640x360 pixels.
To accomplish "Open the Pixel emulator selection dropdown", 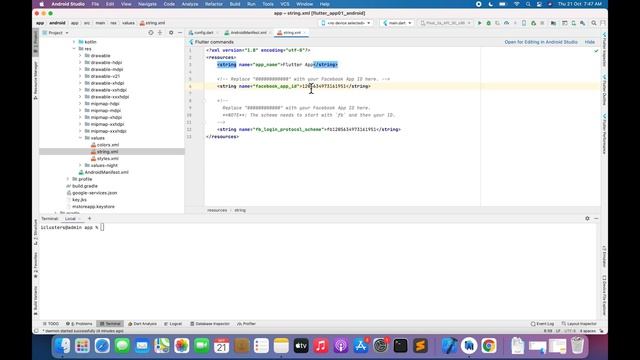I will coord(445,23).
